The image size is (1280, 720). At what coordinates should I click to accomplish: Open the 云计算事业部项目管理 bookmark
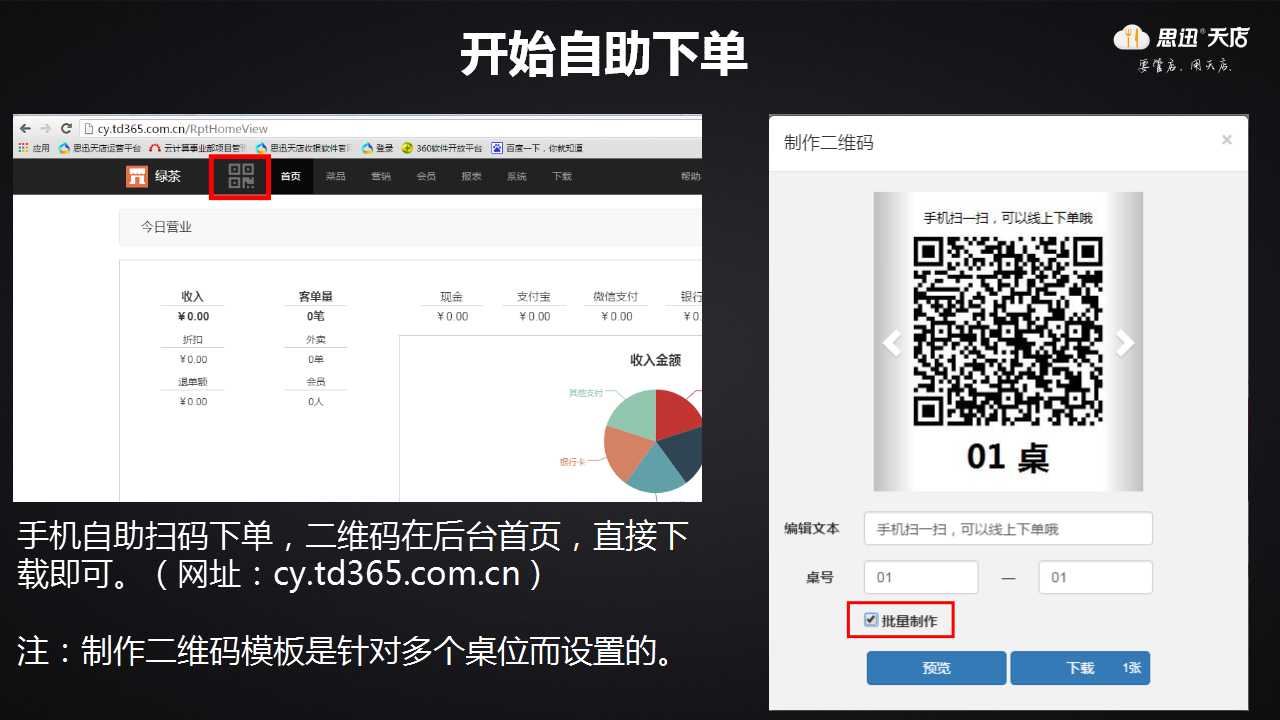click(x=197, y=148)
